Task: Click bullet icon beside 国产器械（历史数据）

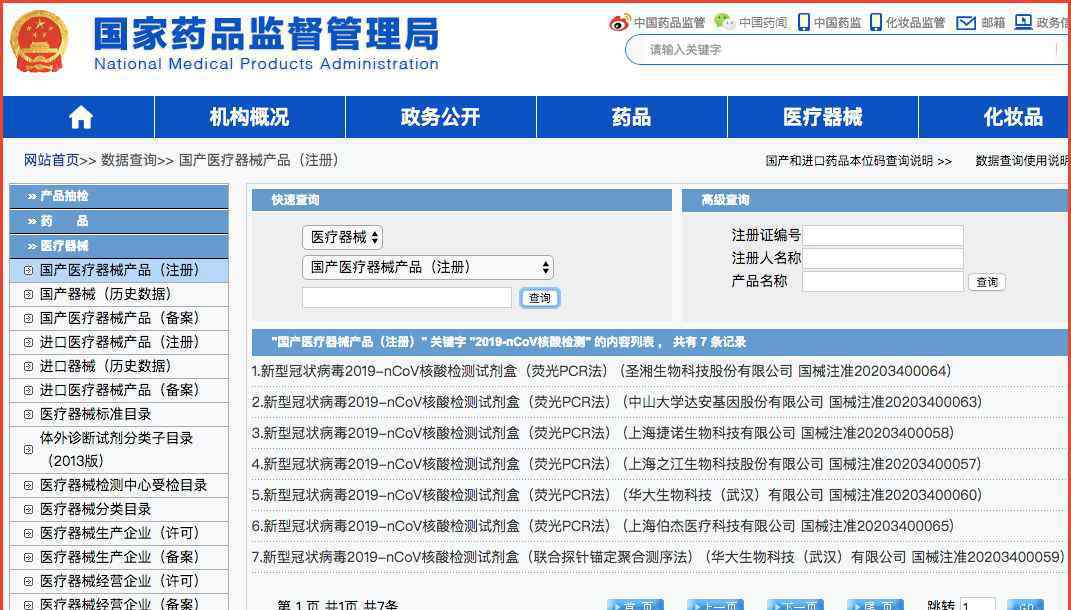Action: [x=28, y=294]
